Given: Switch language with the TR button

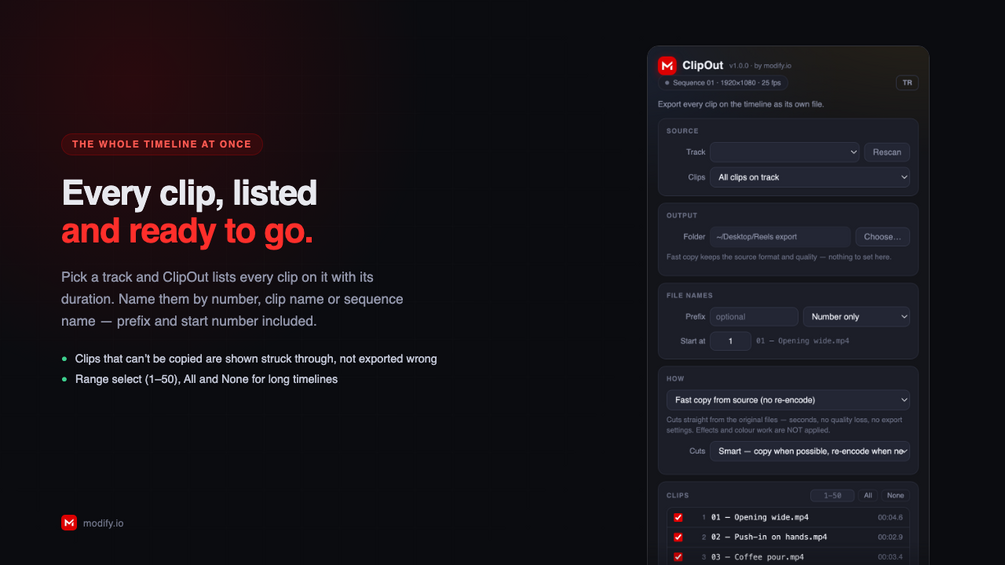Looking at the screenshot, I should pyautogui.click(x=907, y=83).
